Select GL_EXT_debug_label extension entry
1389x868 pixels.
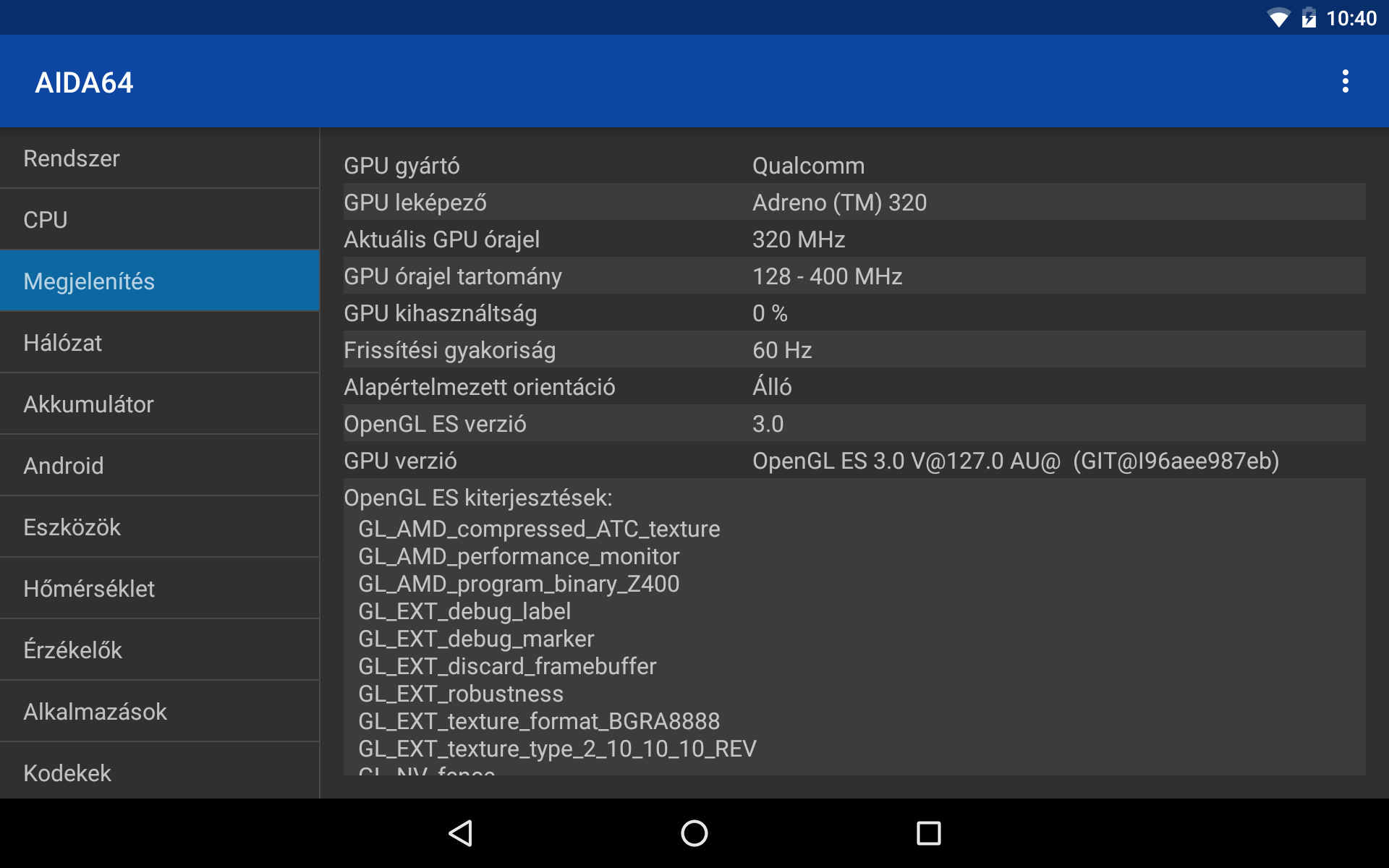[x=464, y=611]
